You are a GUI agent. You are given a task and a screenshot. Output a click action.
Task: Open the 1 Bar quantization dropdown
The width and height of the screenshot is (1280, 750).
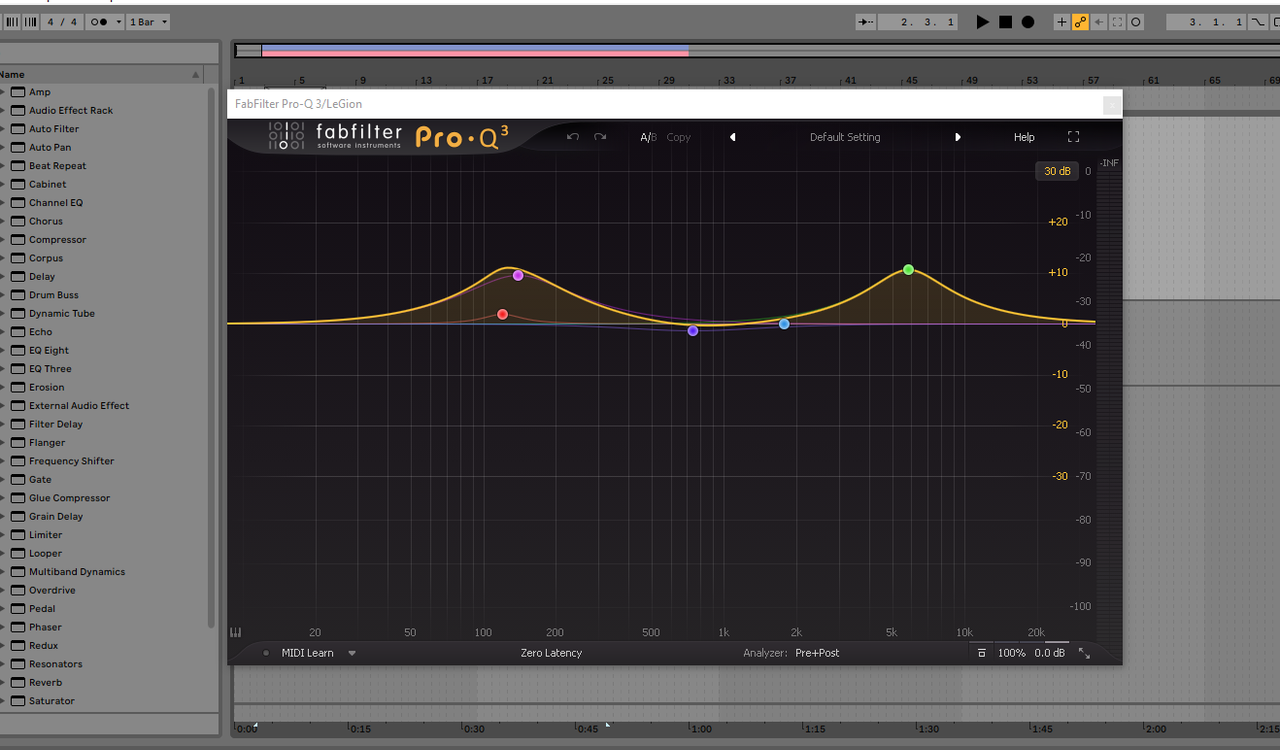(x=148, y=22)
